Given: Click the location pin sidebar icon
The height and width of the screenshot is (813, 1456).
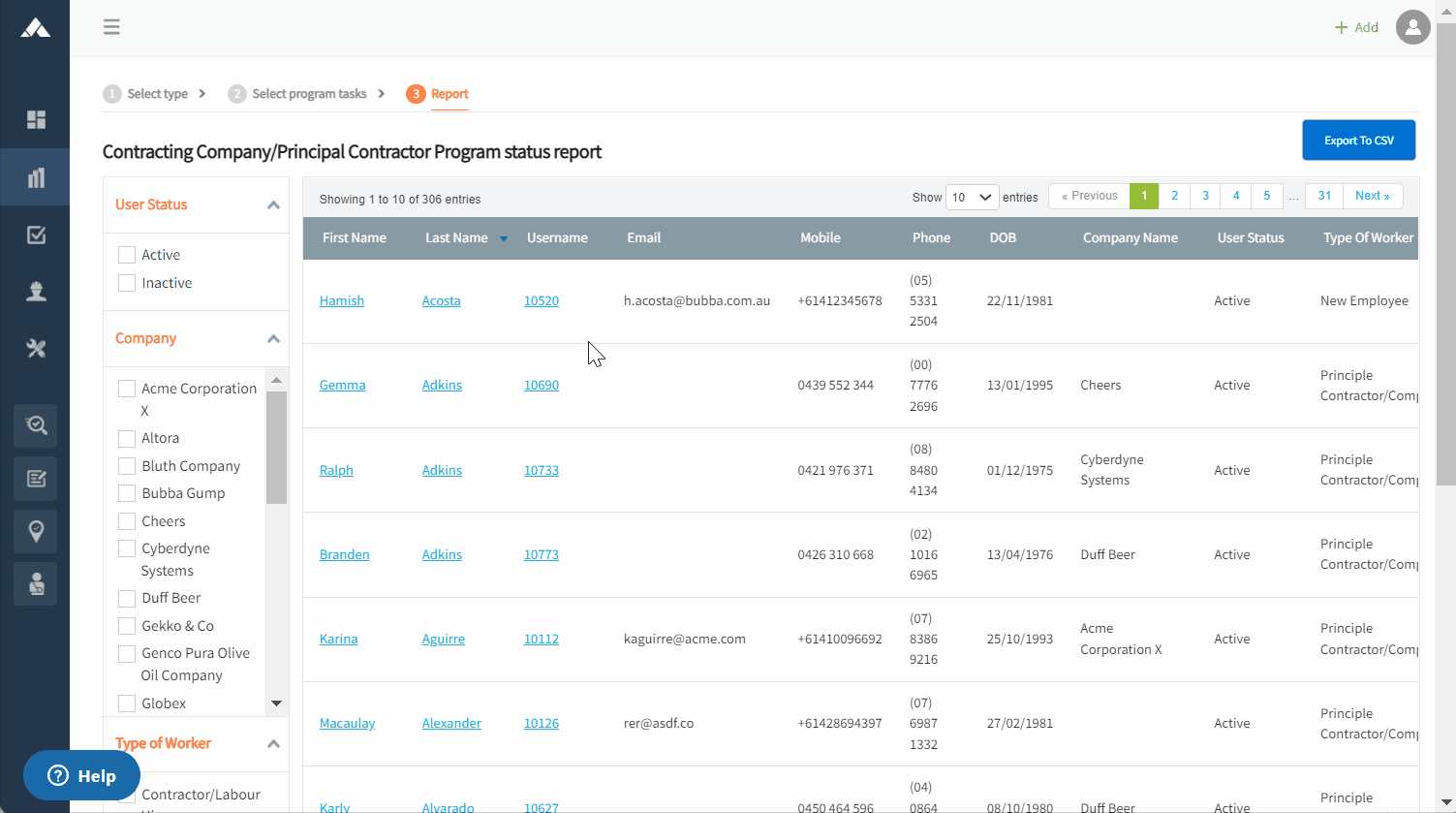Looking at the screenshot, I should click(x=36, y=531).
